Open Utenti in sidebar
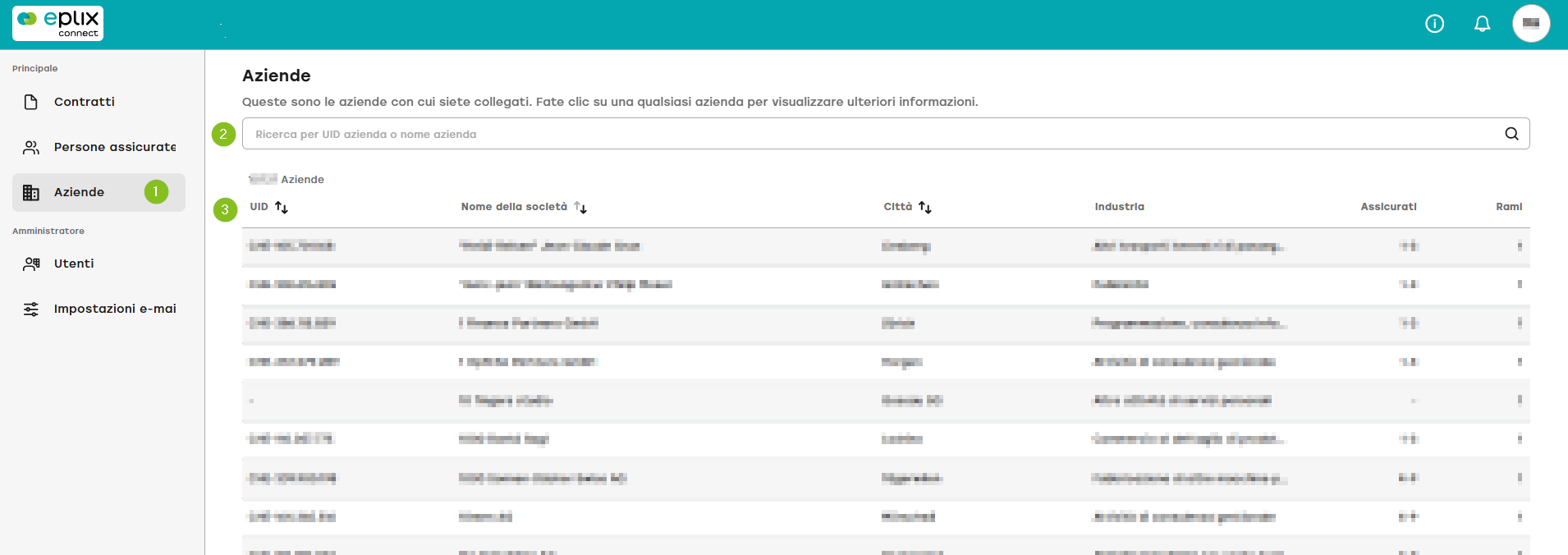The image size is (1568, 555). [x=99, y=264]
